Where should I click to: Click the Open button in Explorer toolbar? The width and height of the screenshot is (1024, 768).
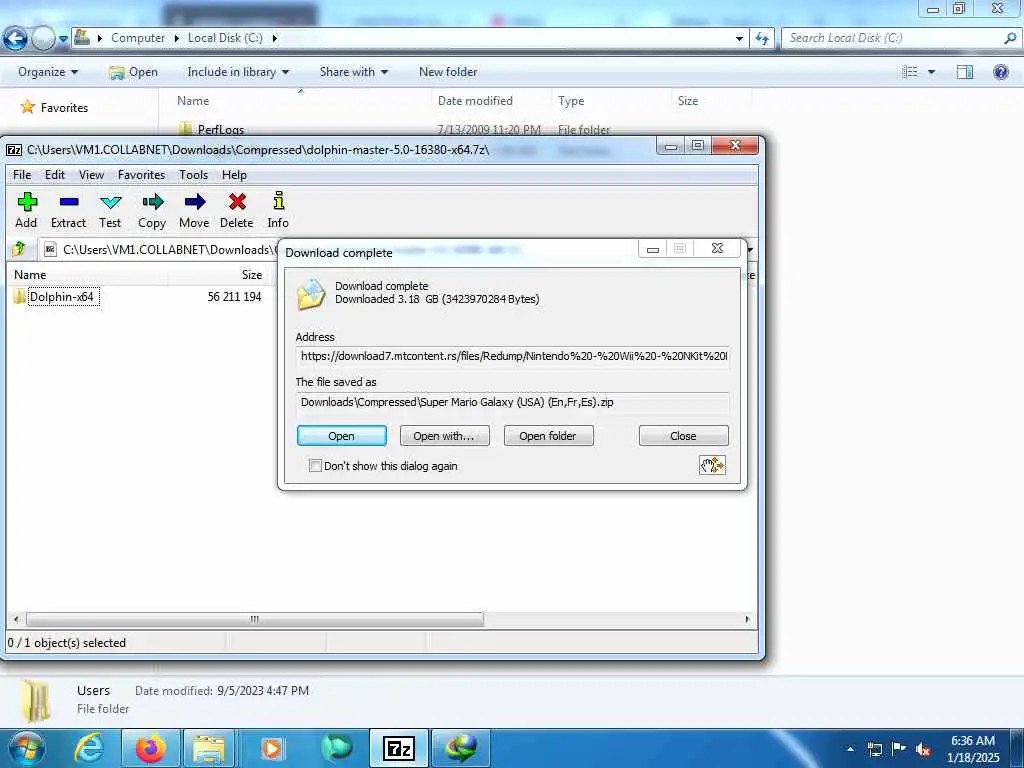click(x=134, y=72)
